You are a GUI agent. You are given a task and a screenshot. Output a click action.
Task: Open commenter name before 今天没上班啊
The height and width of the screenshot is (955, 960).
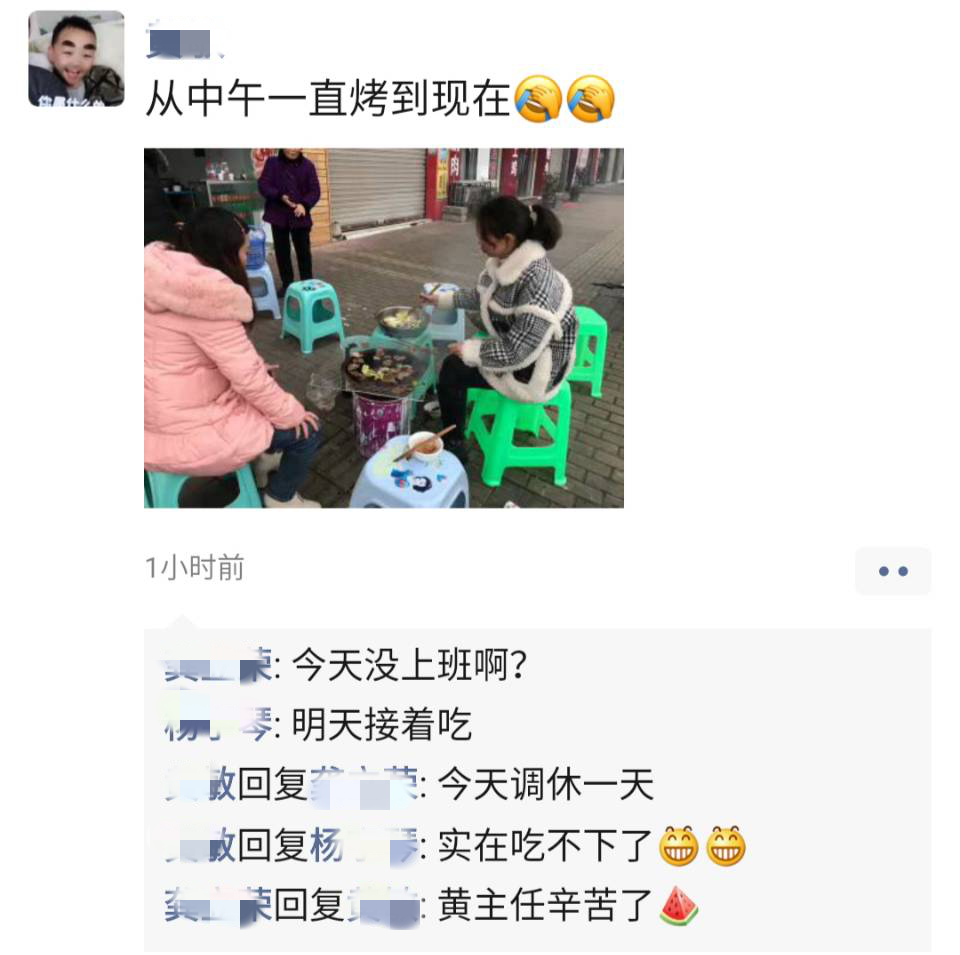(218, 665)
